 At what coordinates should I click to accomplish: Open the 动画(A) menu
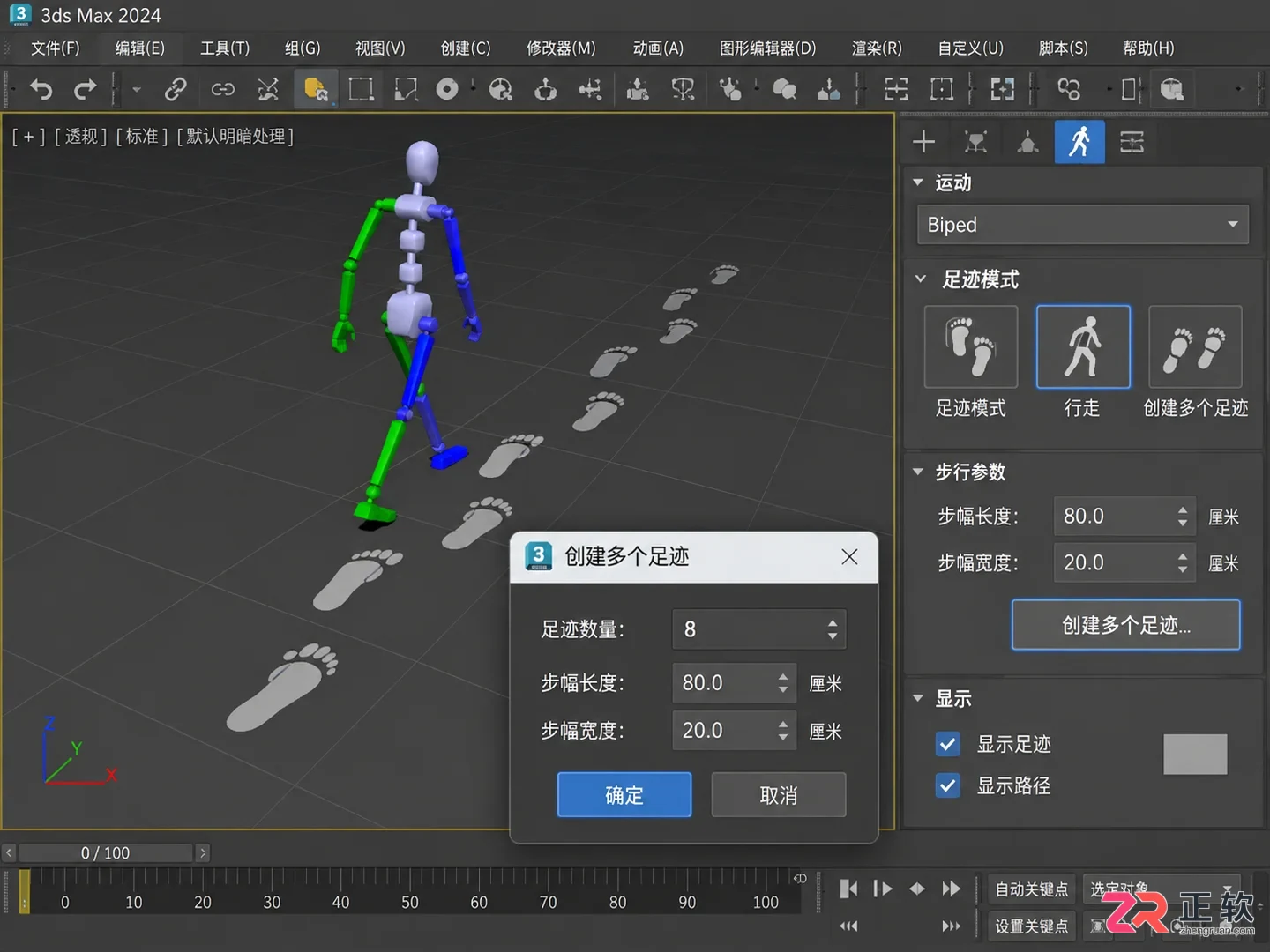[658, 48]
